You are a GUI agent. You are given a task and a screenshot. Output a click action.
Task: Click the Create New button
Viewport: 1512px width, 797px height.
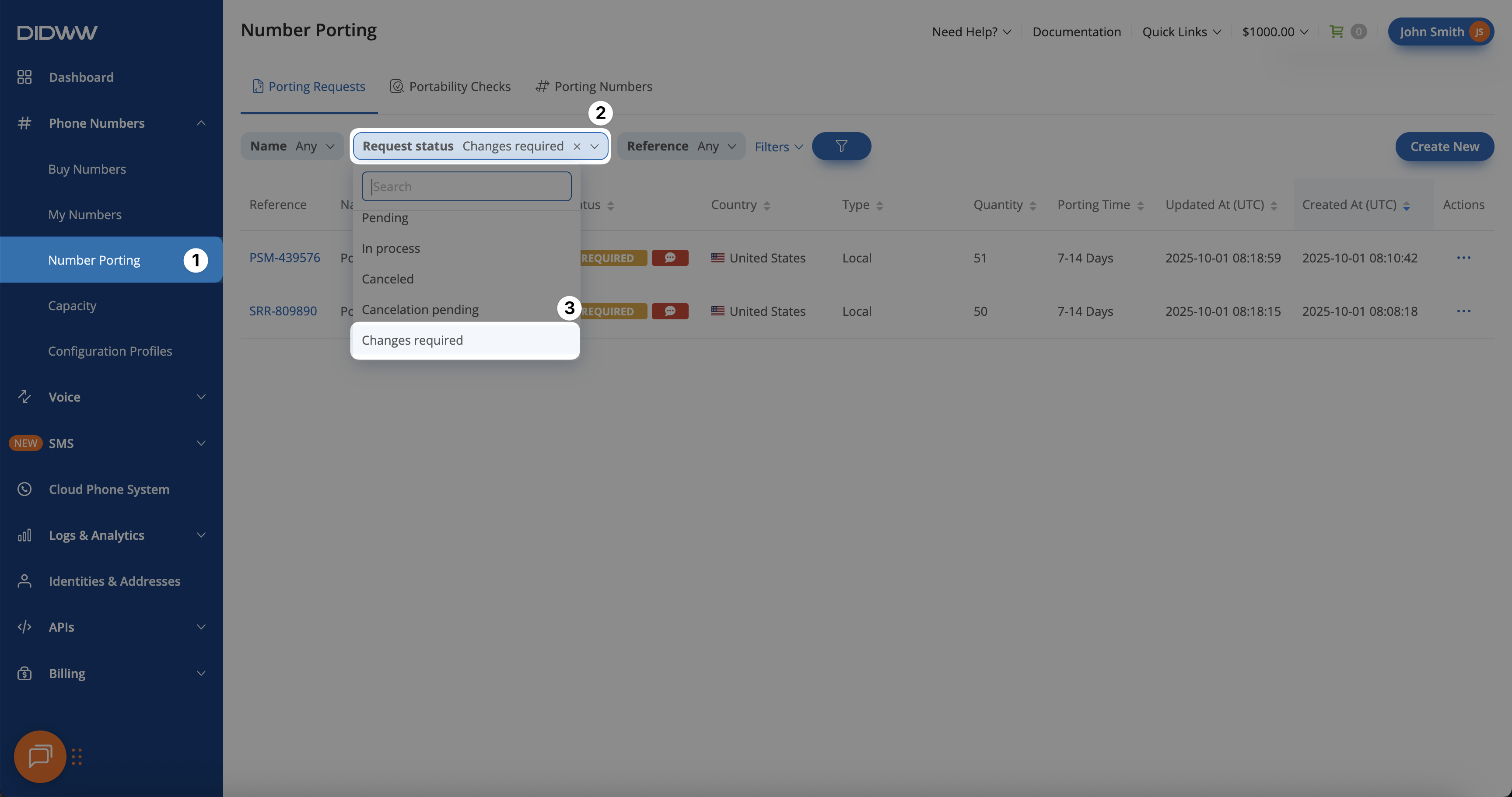point(1444,146)
